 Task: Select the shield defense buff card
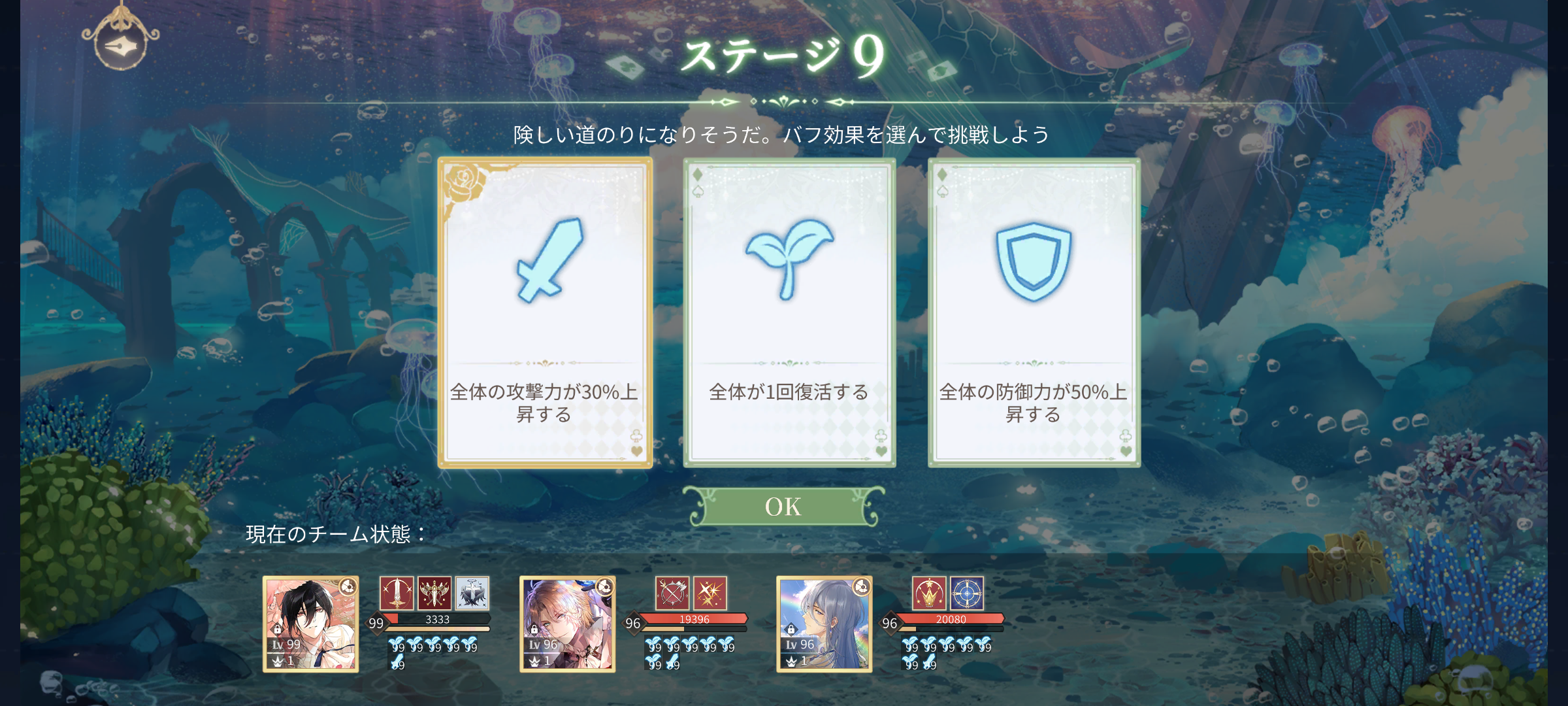coord(1034,312)
